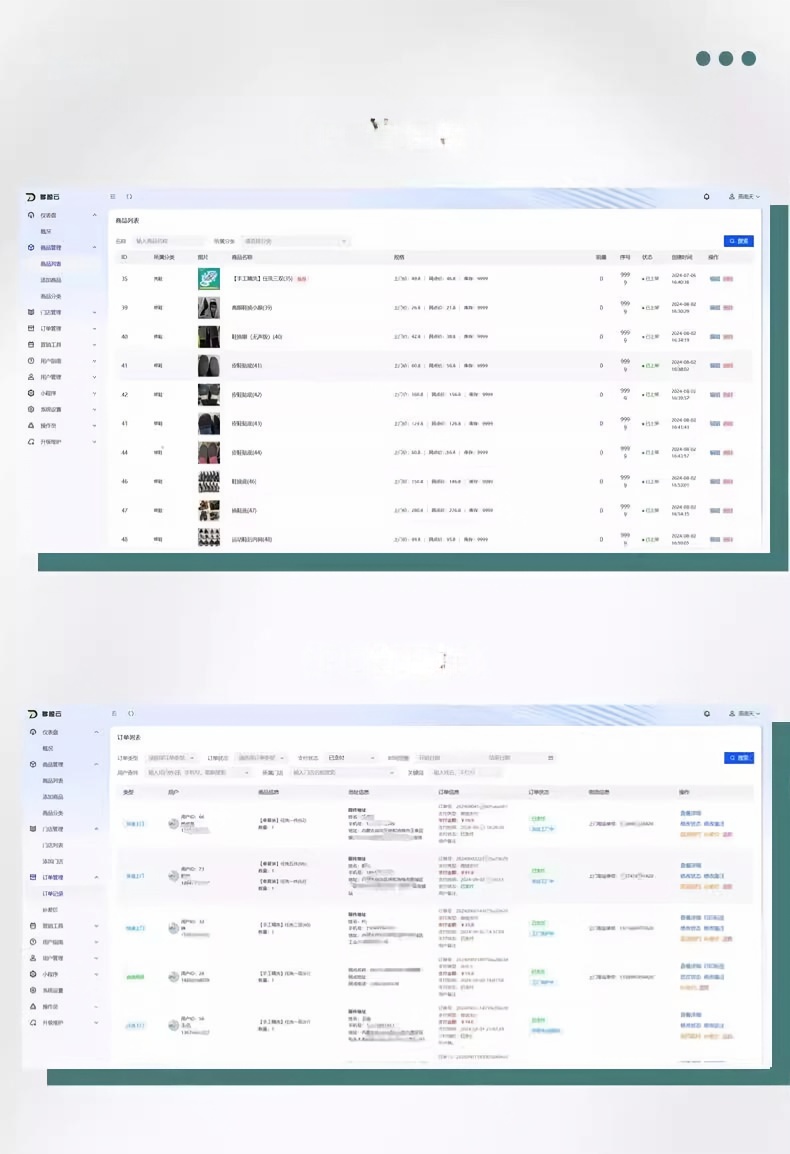Click the 订单管理 icon in the order page sidebar
The height and width of the screenshot is (1154, 790).
tap(31, 877)
